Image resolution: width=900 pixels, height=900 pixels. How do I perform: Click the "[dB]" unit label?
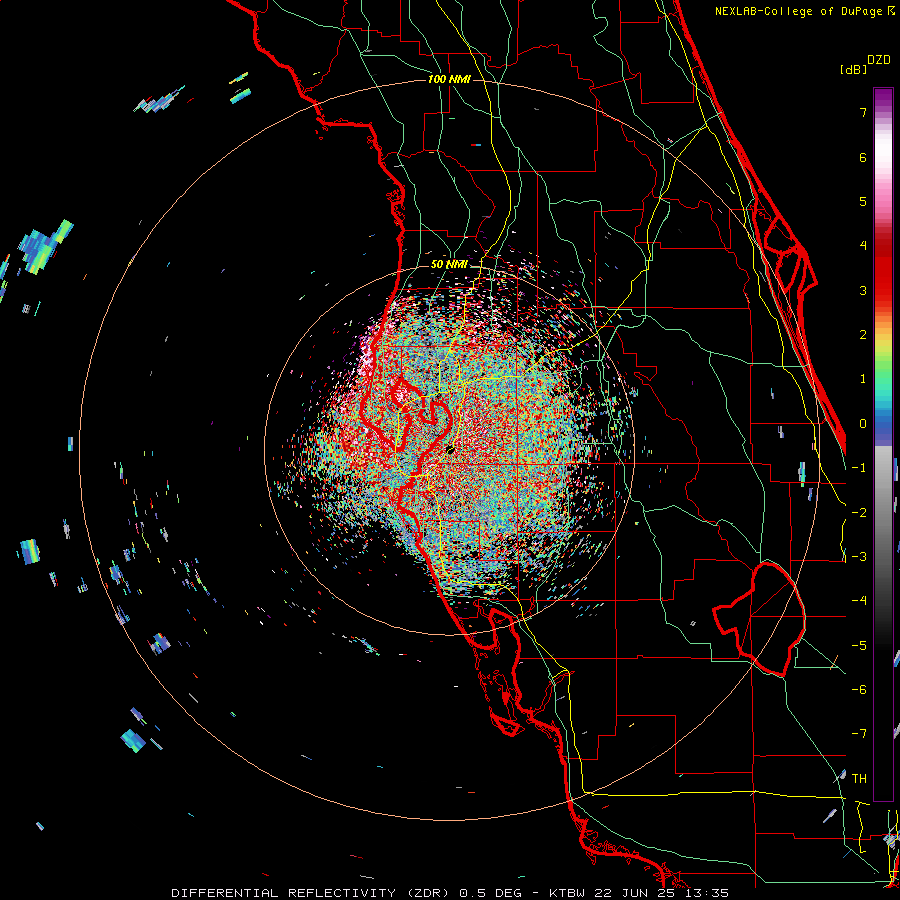click(853, 69)
